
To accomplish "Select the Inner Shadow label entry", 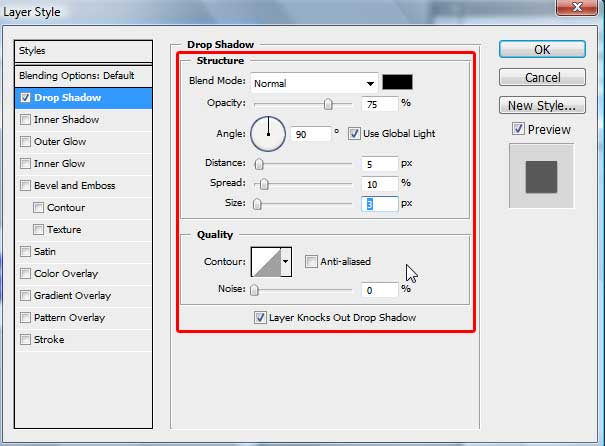I will click(66, 120).
